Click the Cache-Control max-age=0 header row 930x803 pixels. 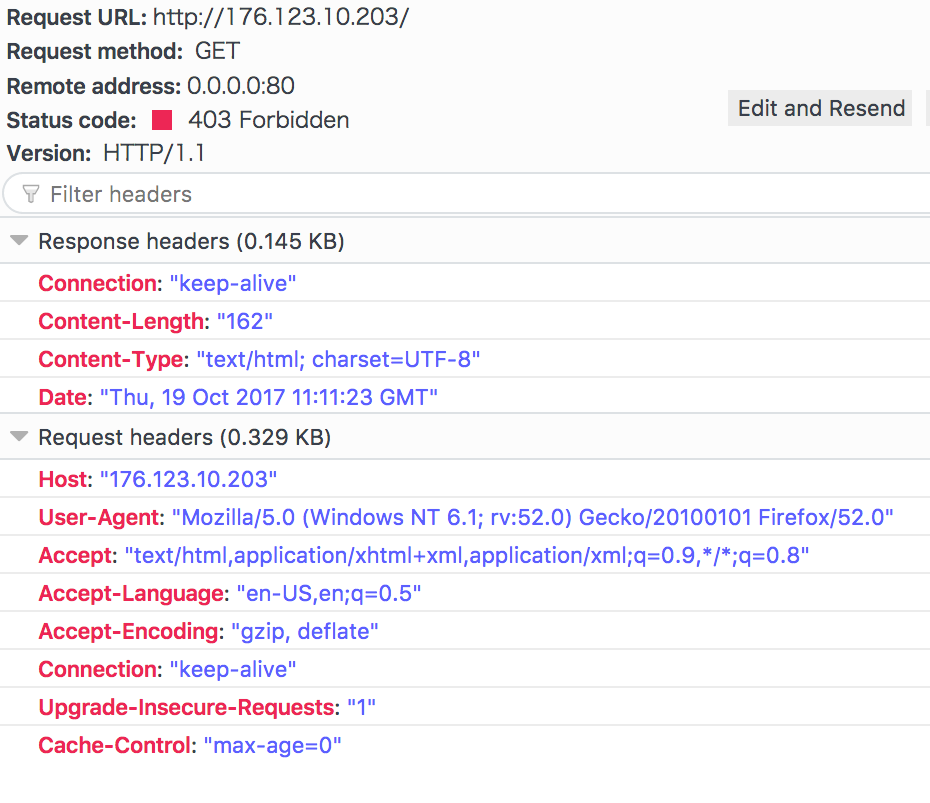465,744
